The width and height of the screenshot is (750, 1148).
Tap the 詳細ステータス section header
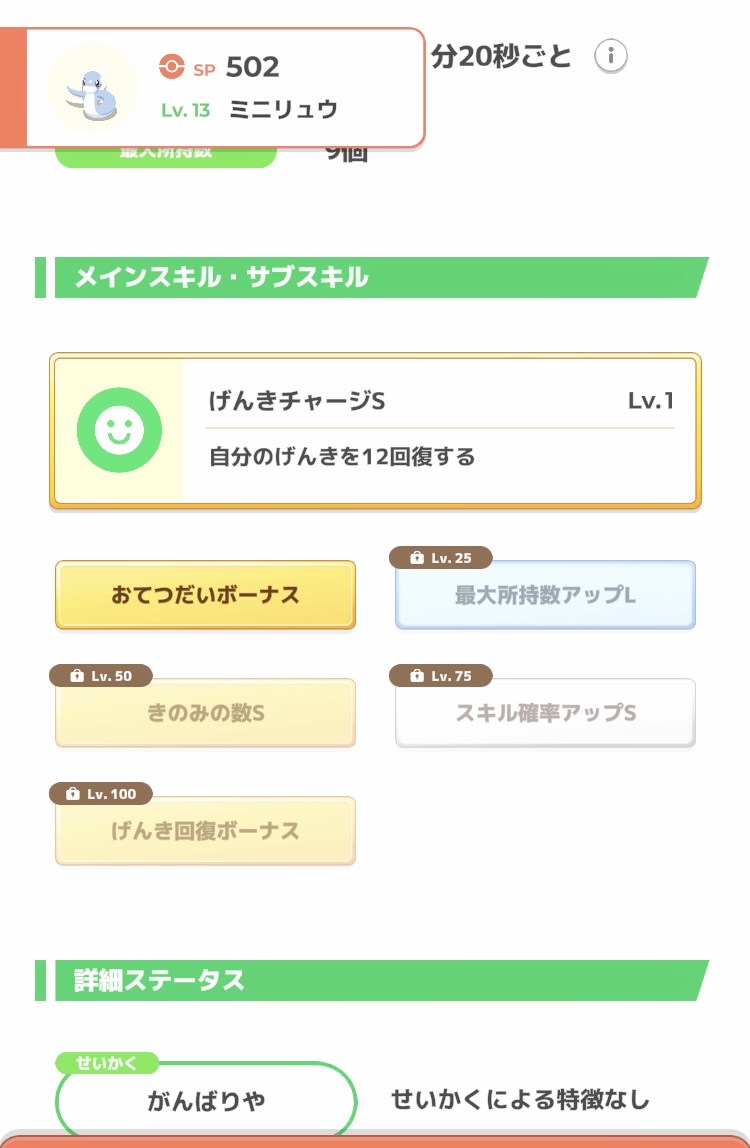[x=372, y=980]
